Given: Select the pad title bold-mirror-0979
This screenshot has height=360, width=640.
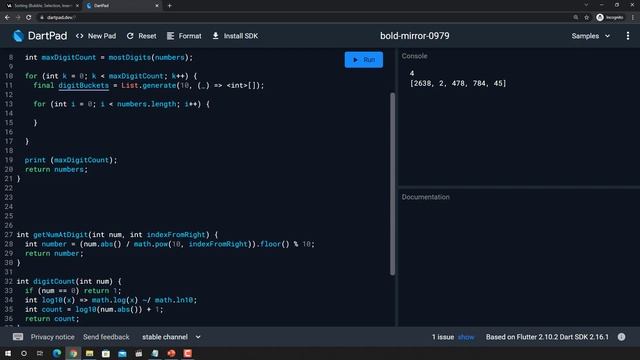Looking at the screenshot, I should pyautogui.click(x=415, y=36).
